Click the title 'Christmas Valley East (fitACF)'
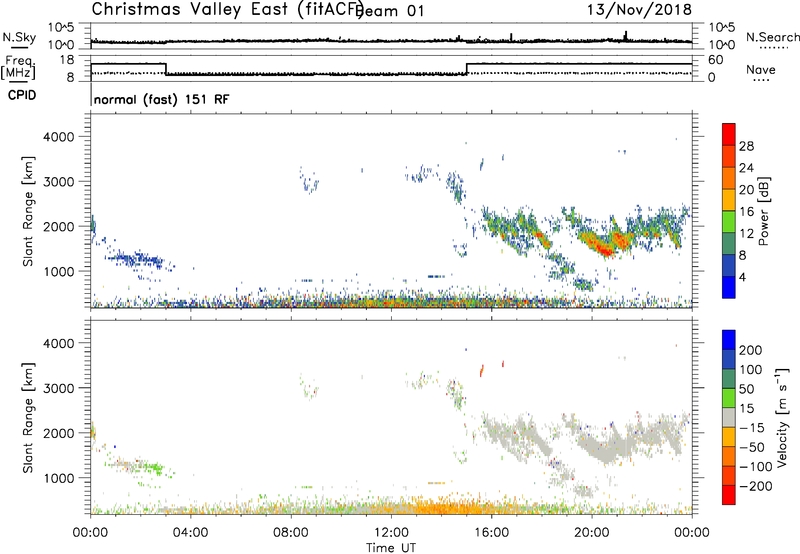 (227, 10)
